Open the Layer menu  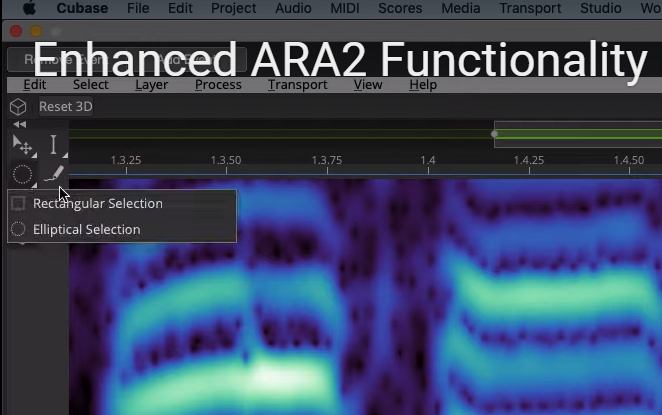coord(152,85)
